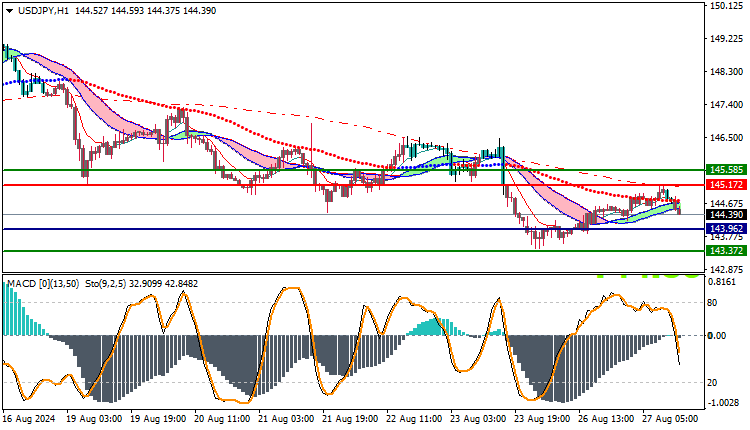Click the 21 Aug 03:00 time label
The image size is (750, 430).
click(x=286, y=419)
